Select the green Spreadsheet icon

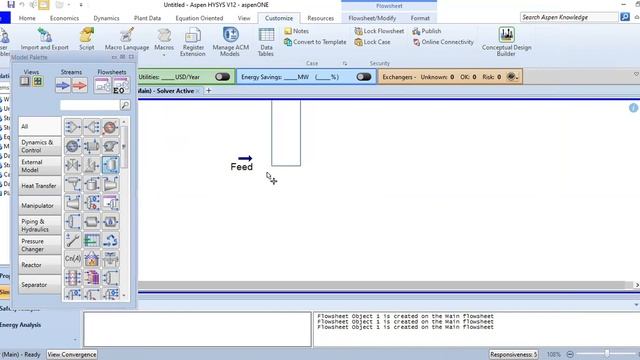(x=92, y=240)
